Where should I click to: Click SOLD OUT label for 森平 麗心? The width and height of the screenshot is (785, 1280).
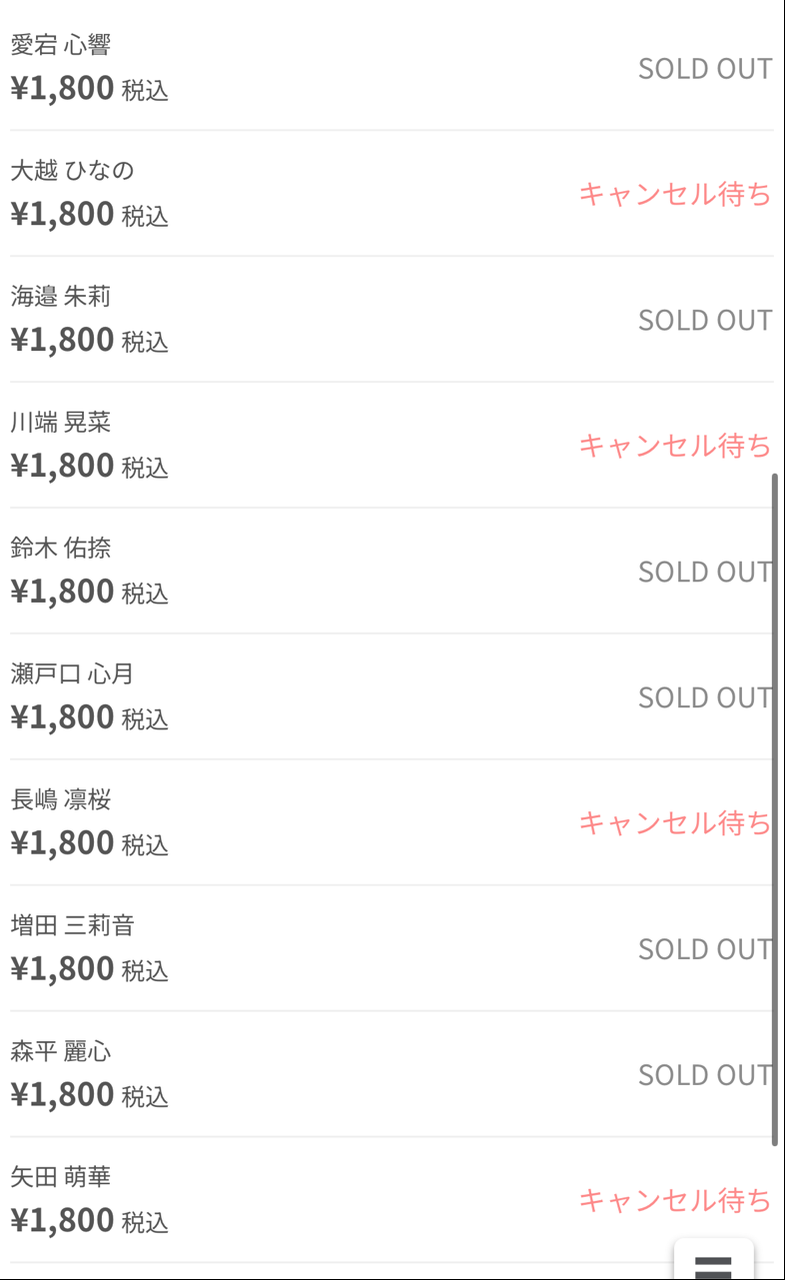tap(705, 1075)
